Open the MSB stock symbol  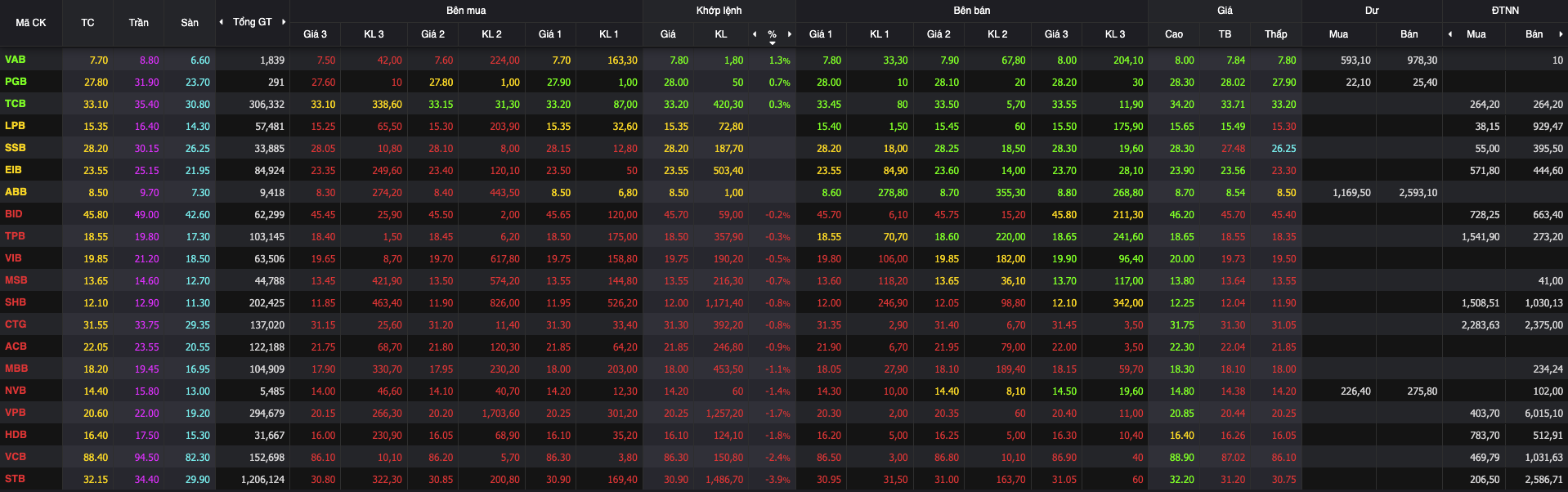pyautogui.click(x=16, y=280)
